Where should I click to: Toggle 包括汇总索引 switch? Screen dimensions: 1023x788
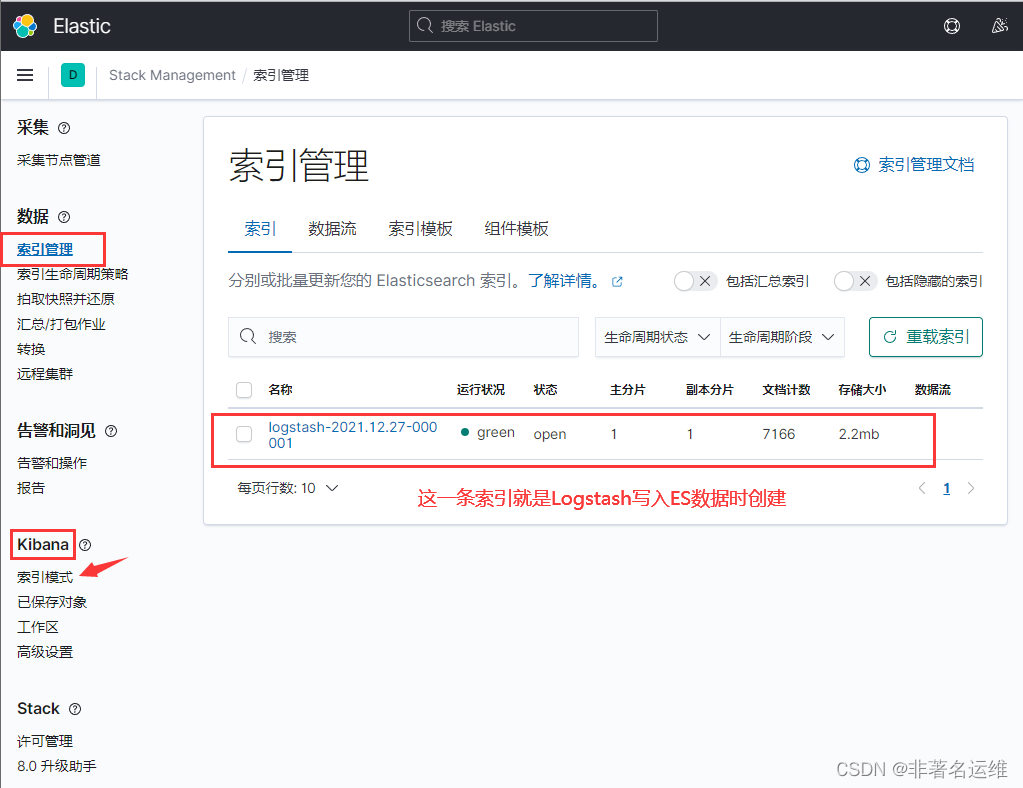coord(695,281)
